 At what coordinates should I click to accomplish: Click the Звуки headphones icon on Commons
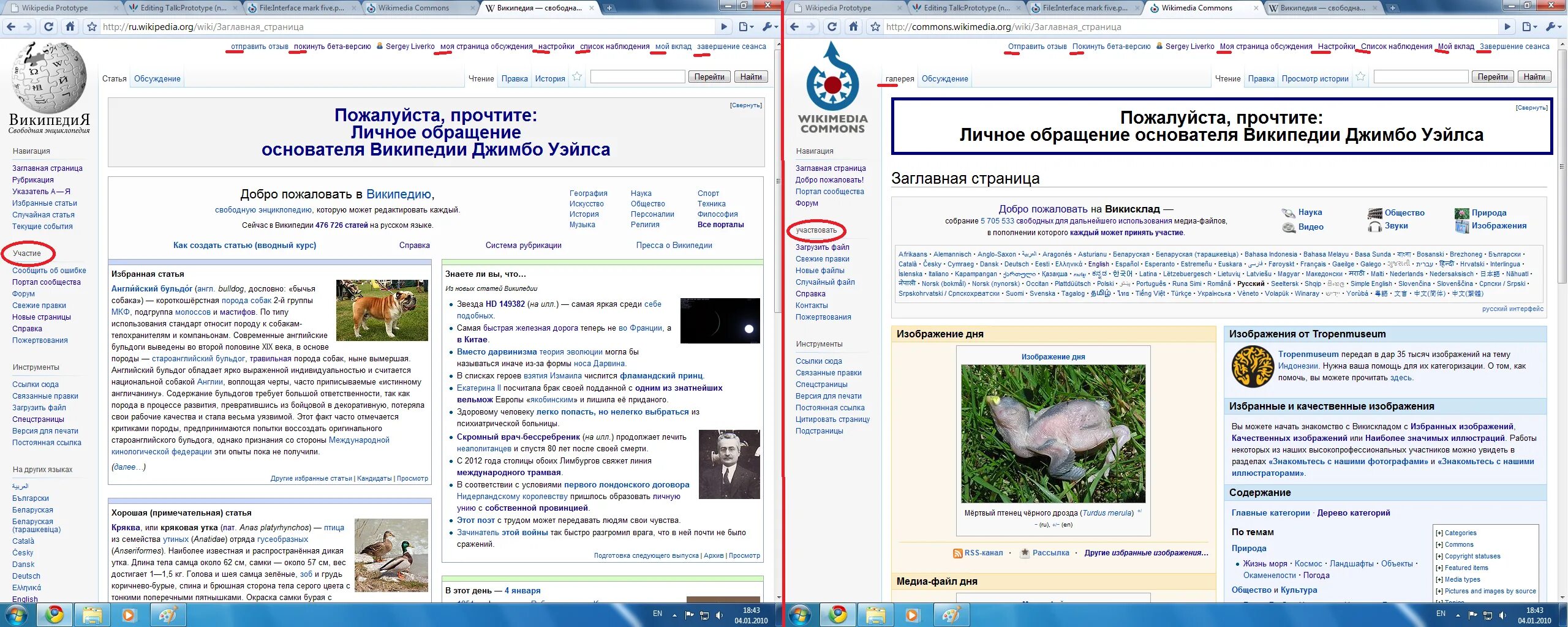tap(1375, 226)
